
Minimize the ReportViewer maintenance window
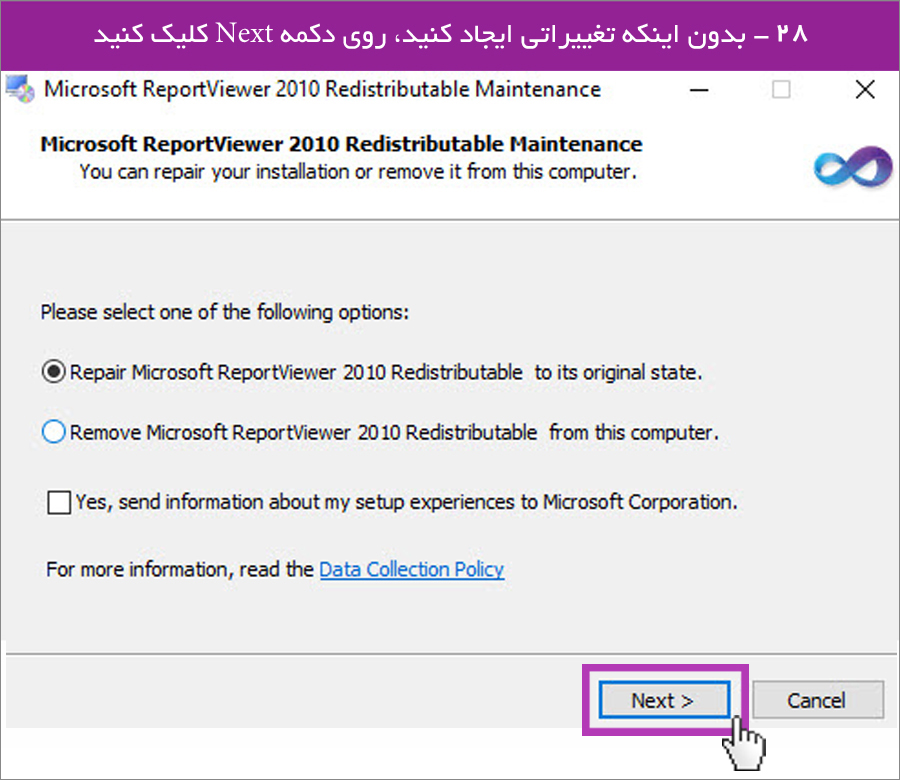[699, 90]
